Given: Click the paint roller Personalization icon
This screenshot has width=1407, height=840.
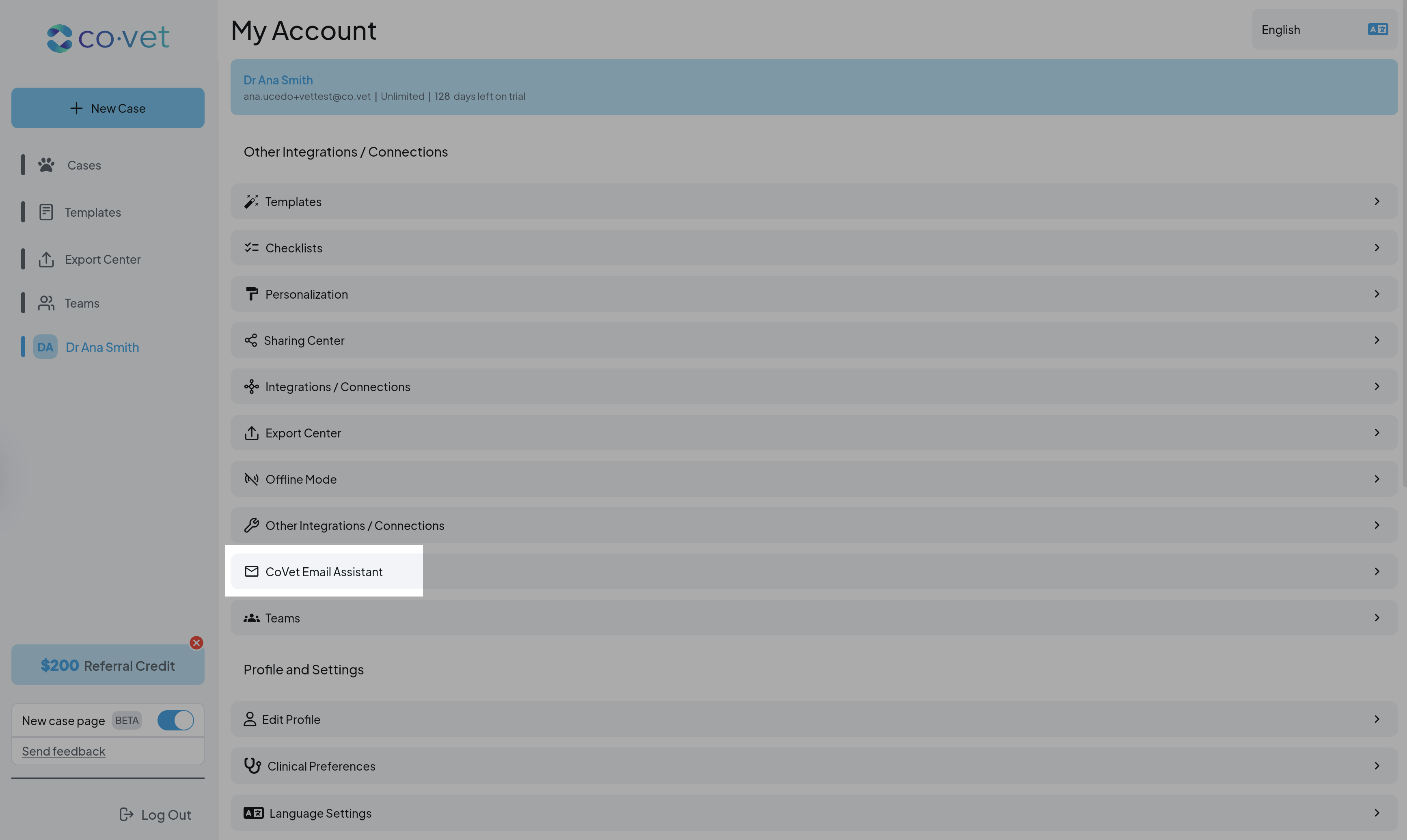Looking at the screenshot, I should (x=251, y=294).
